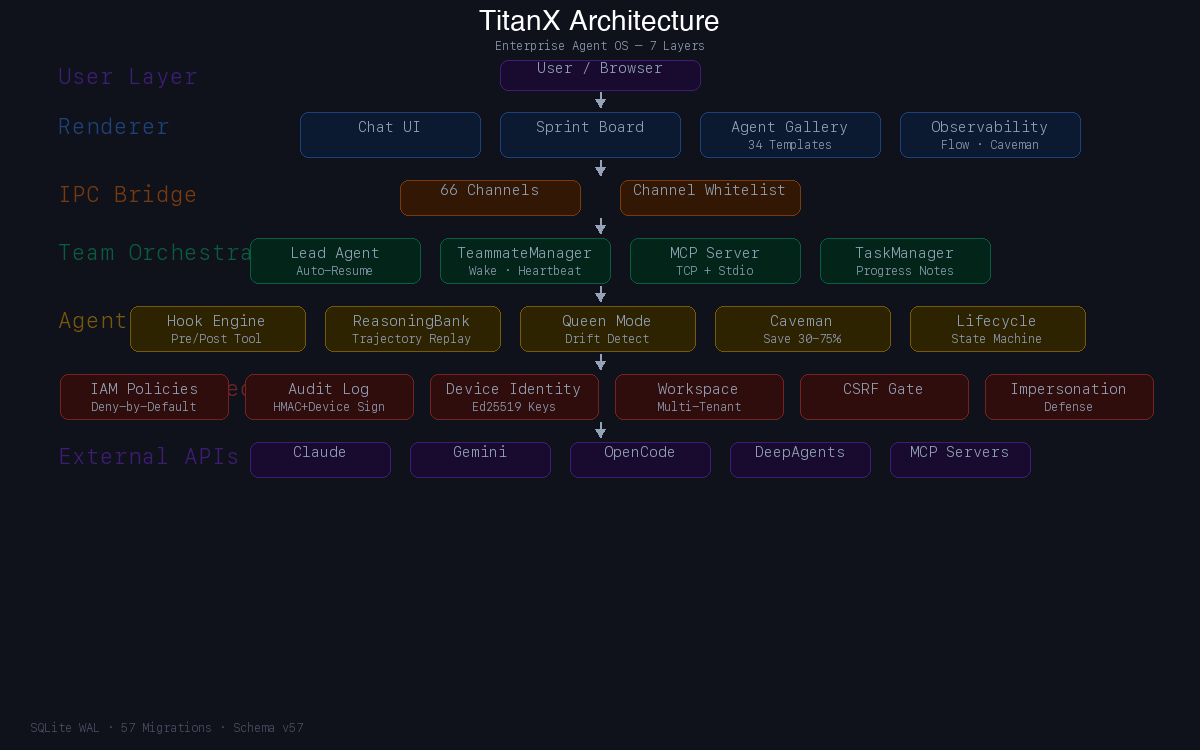Click the Agent Gallery with 34 Templates
1200x750 pixels.
[790, 134]
